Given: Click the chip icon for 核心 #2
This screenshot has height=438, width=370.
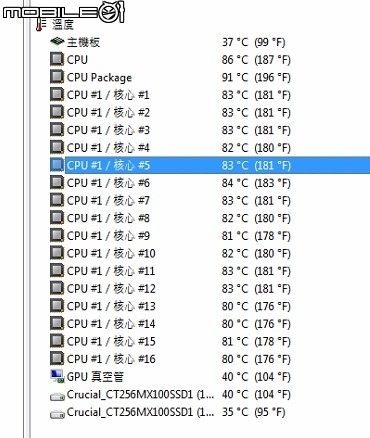Looking at the screenshot, I should (x=57, y=112).
